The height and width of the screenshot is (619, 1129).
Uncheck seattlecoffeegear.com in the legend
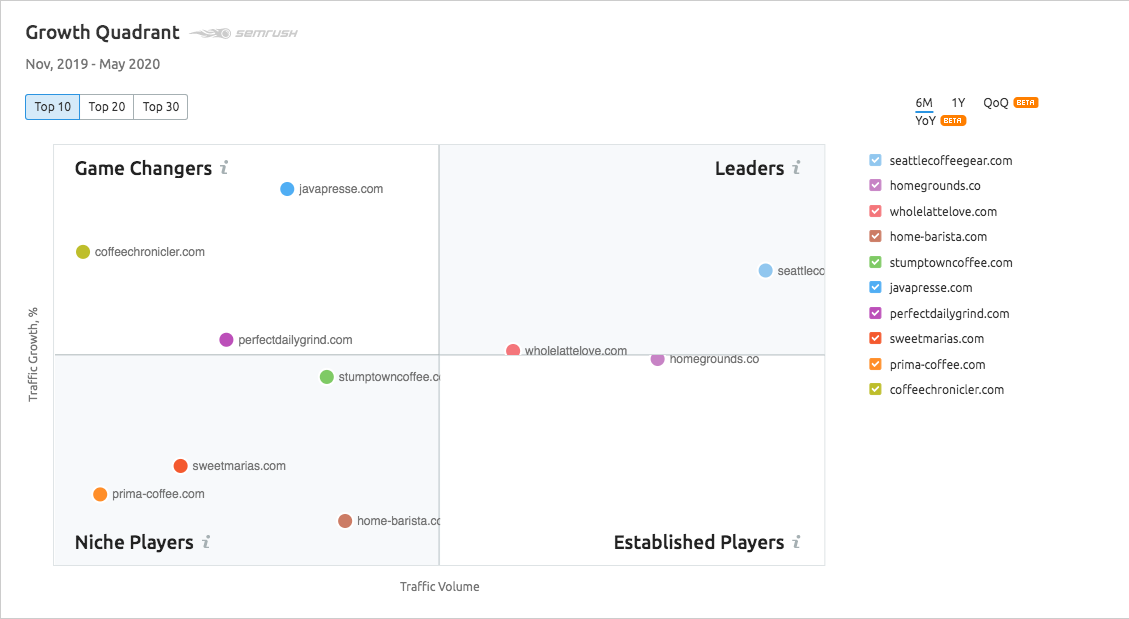pyautogui.click(x=876, y=160)
